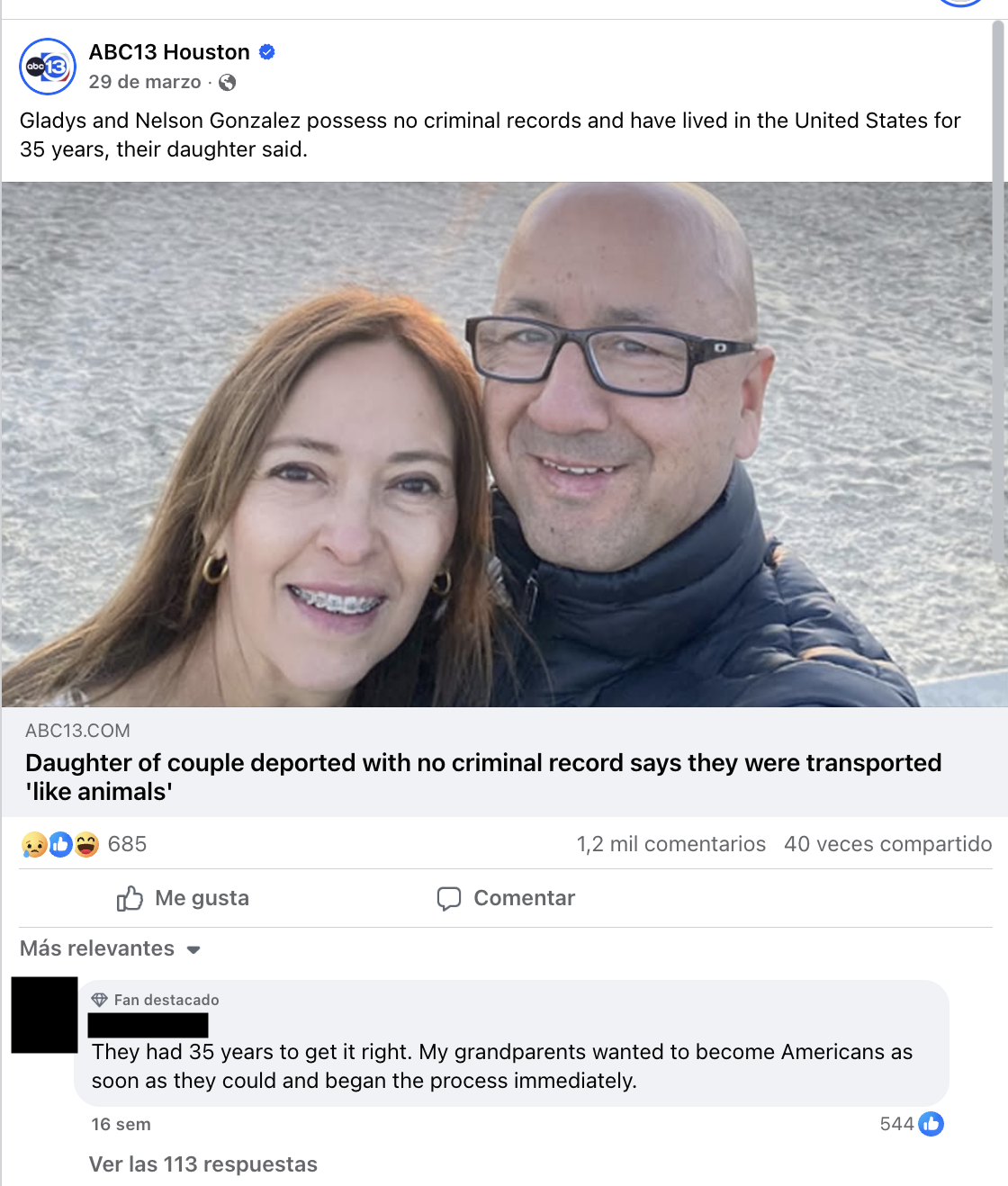Click the blue verified badge icon

click(x=267, y=52)
